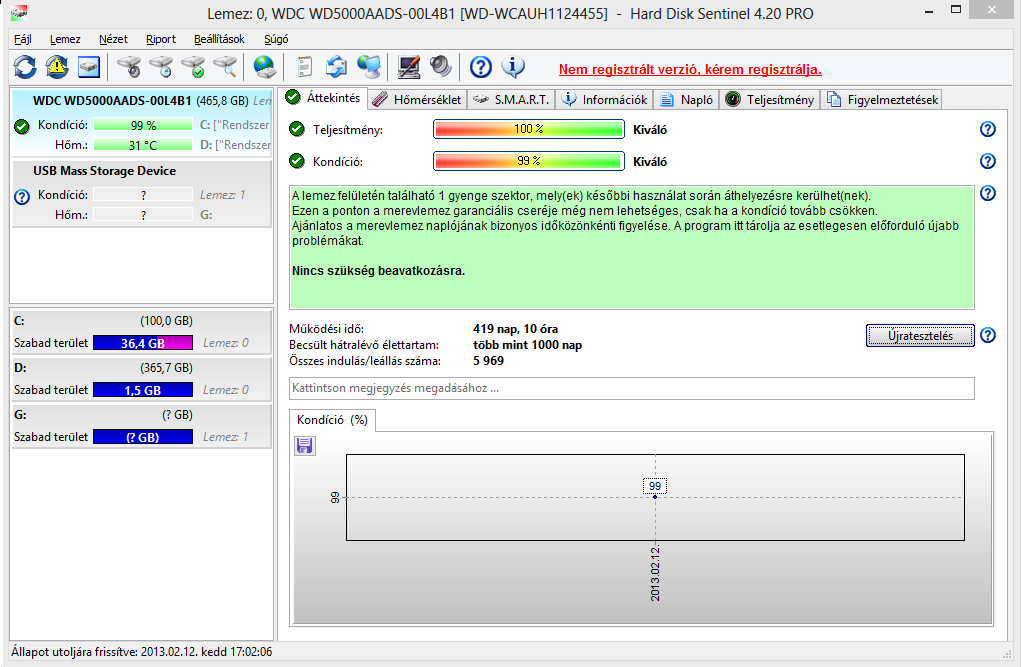This screenshot has width=1021, height=667.
Task: Click the D: 1,5 GB free space bar
Action: tap(143, 390)
